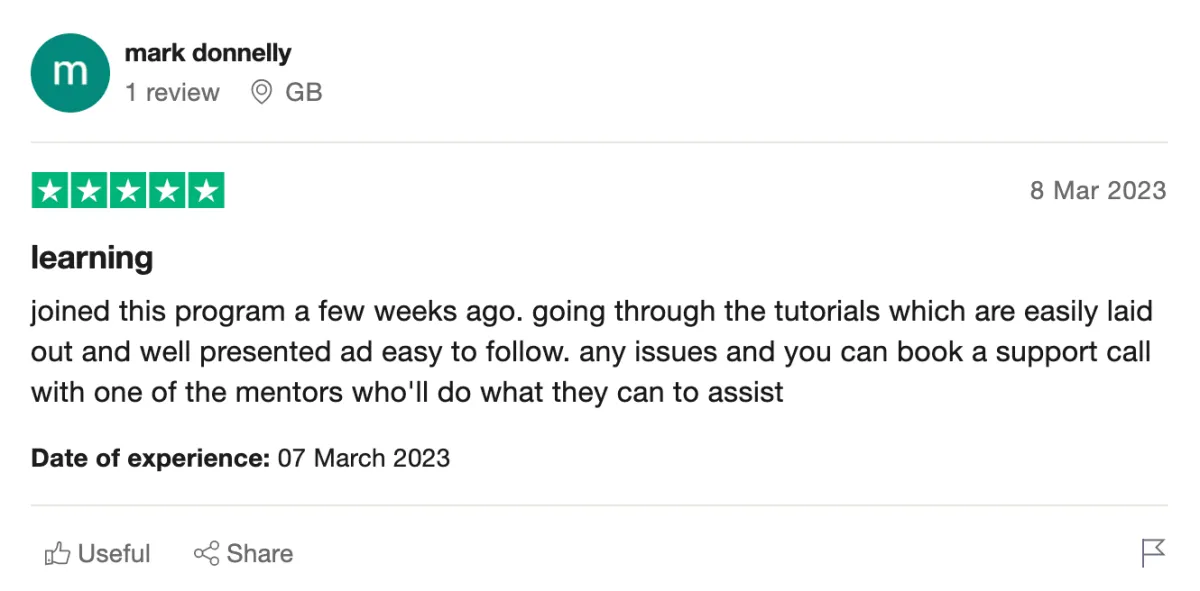Click the GB country label

(304, 93)
